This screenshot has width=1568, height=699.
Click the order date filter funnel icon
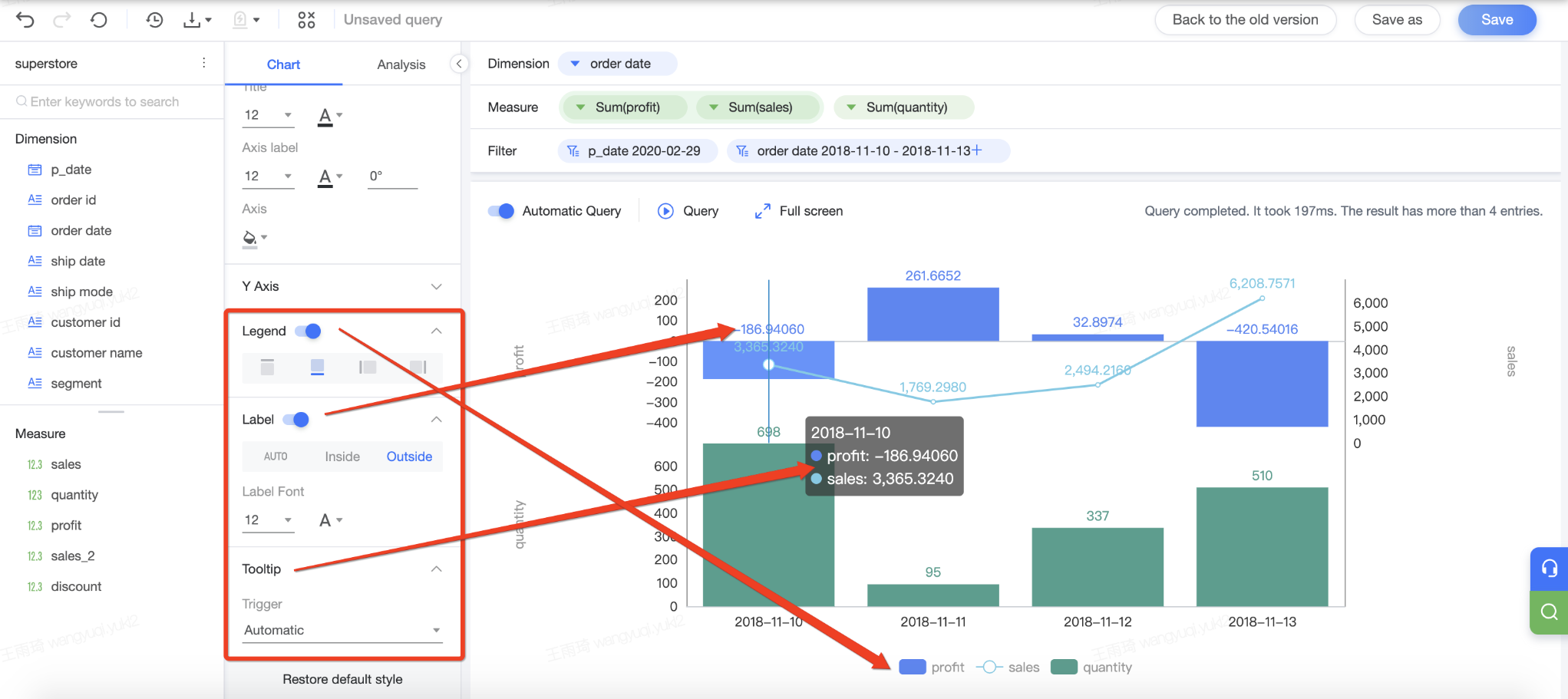point(742,151)
